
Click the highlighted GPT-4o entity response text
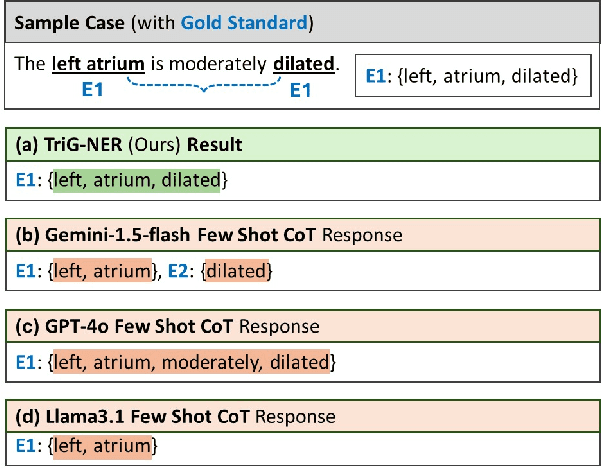pos(190,361)
